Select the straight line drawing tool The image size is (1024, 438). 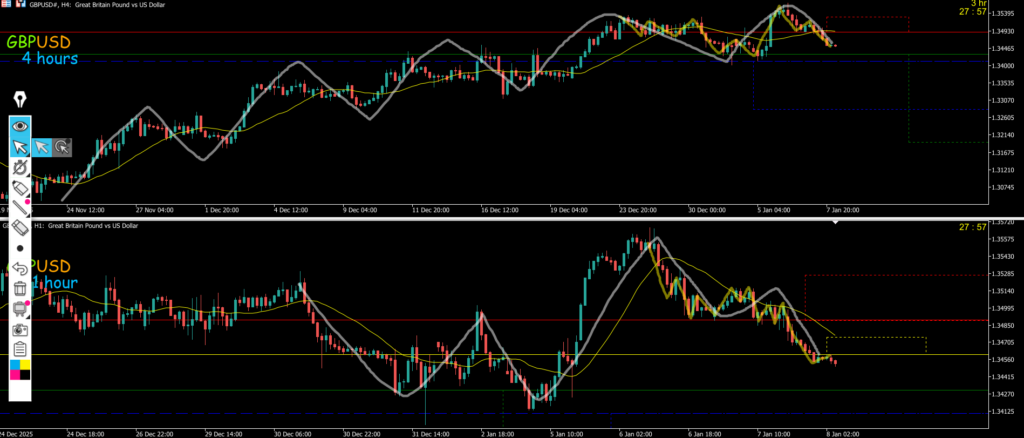tap(20, 207)
